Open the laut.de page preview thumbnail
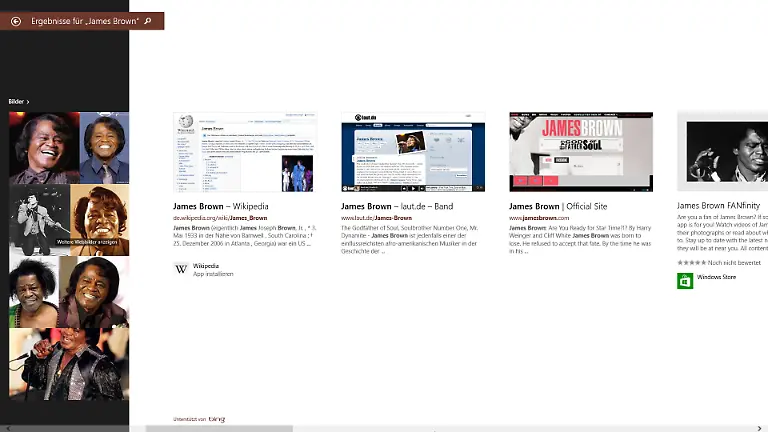 click(412, 152)
